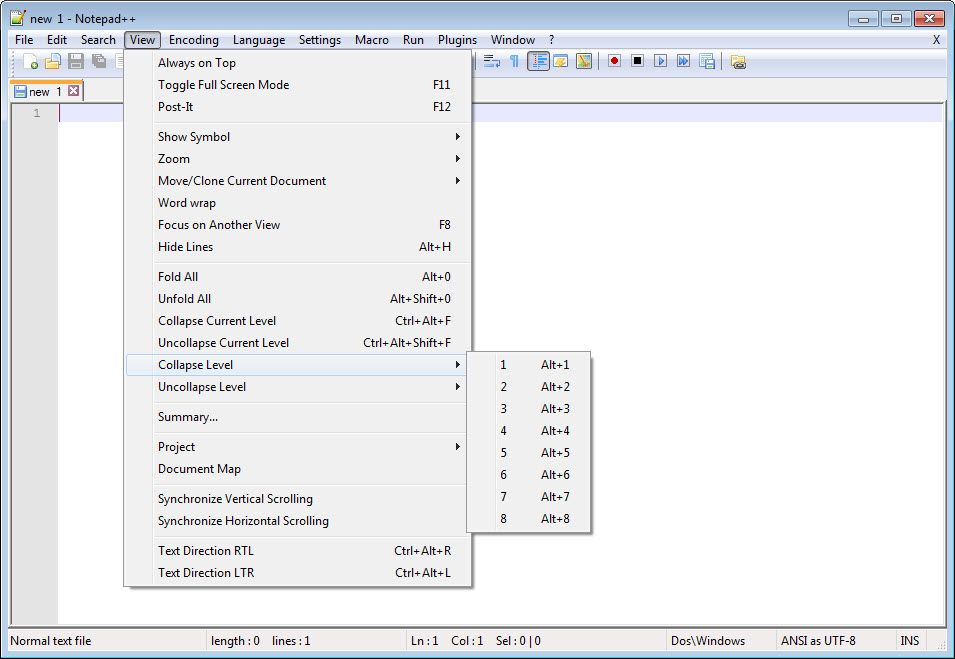
Task: Toggle Word wrap toolbar icon
Action: pos(492,61)
